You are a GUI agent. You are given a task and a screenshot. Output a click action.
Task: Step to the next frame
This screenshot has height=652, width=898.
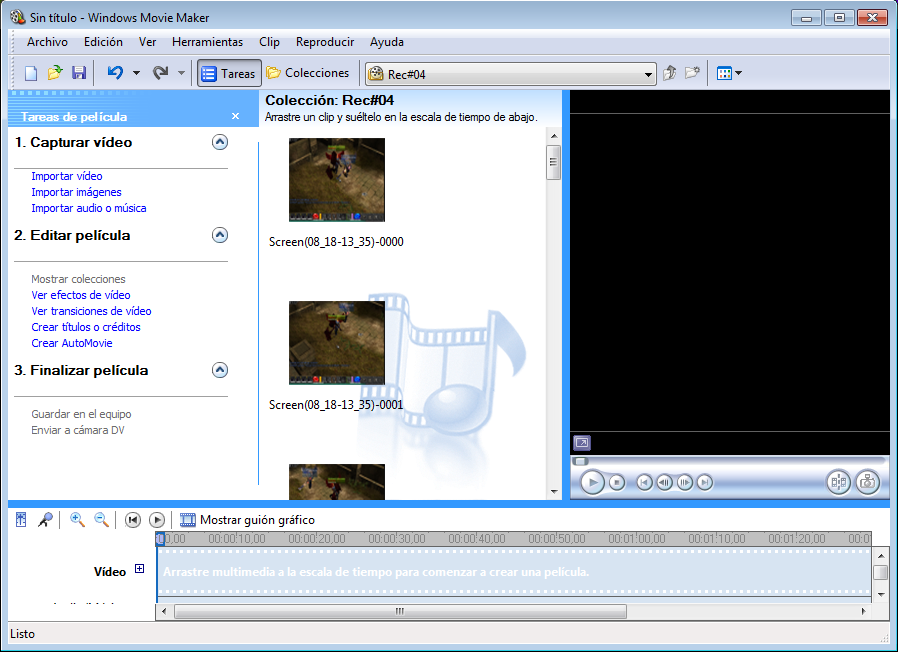pyautogui.click(x=685, y=482)
